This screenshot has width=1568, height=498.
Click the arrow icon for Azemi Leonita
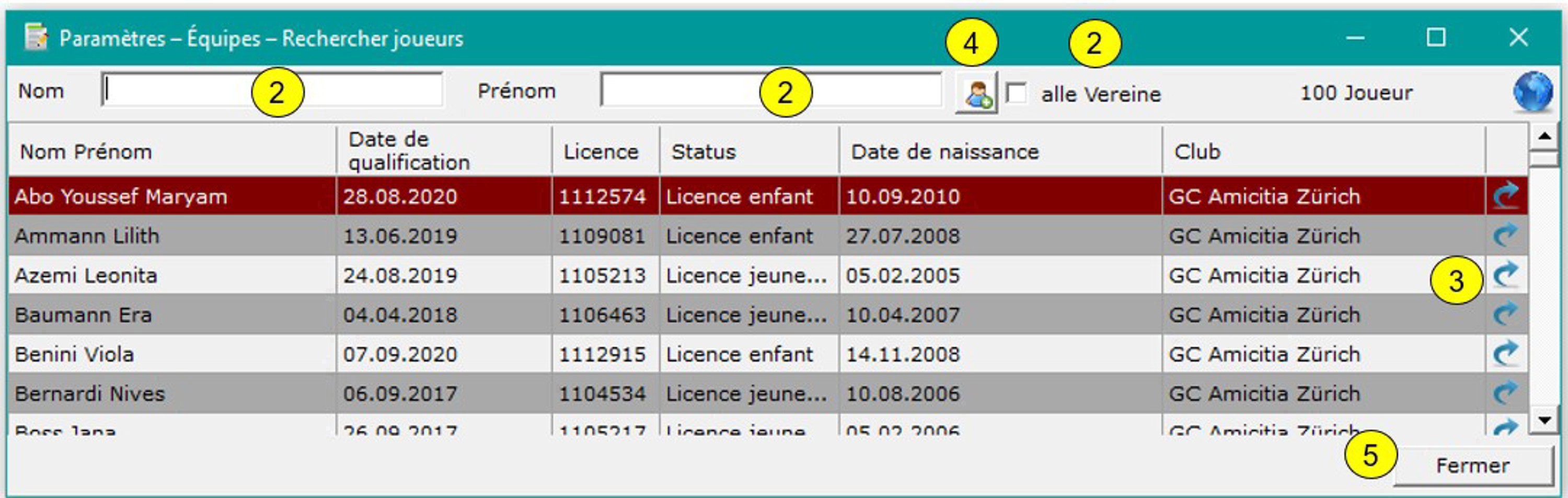pos(1506,274)
